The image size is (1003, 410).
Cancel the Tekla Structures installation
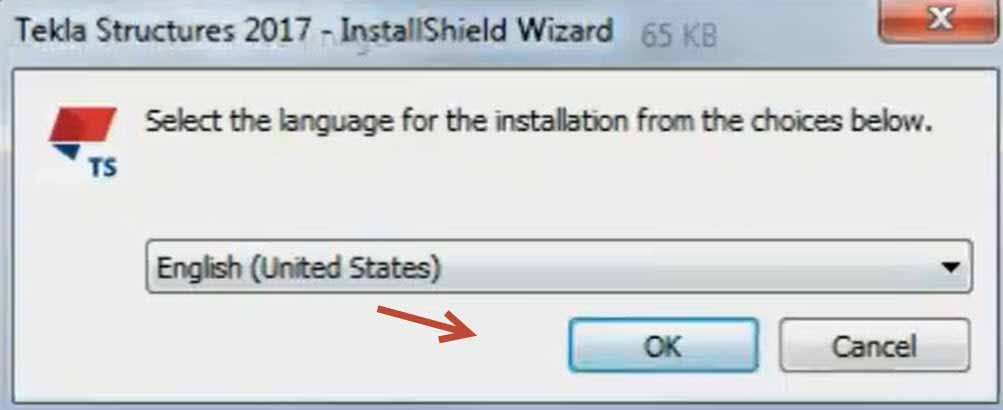[x=874, y=345]
